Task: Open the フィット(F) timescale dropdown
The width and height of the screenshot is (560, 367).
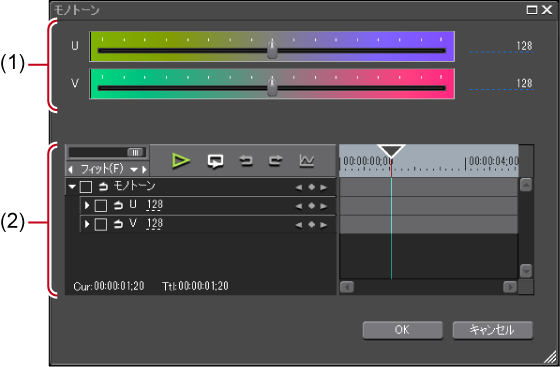Action: pos(134,169)
